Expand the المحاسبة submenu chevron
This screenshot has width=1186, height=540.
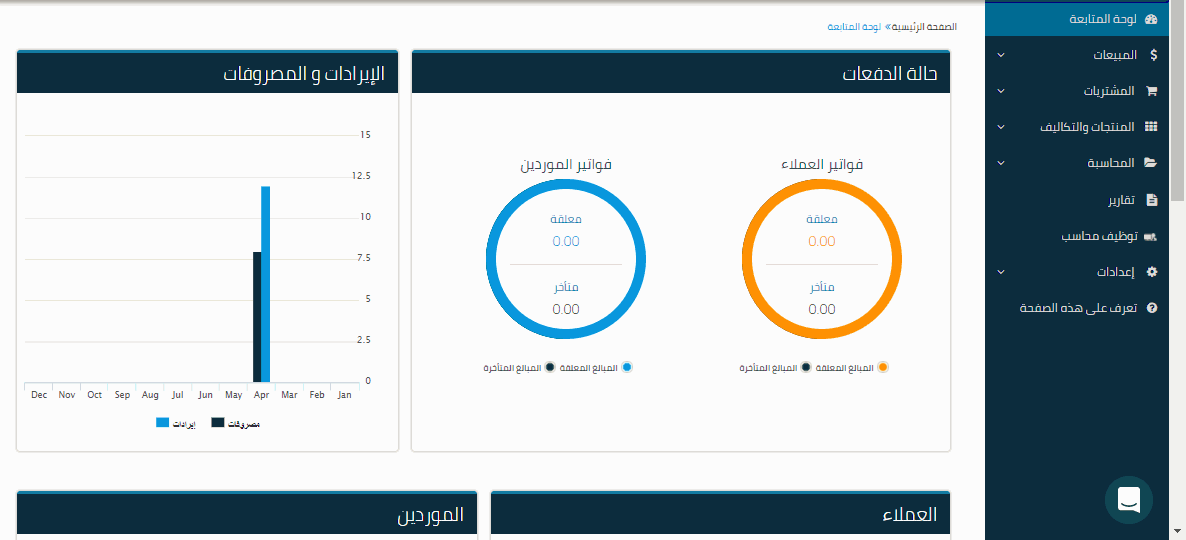pos(1001,163)
